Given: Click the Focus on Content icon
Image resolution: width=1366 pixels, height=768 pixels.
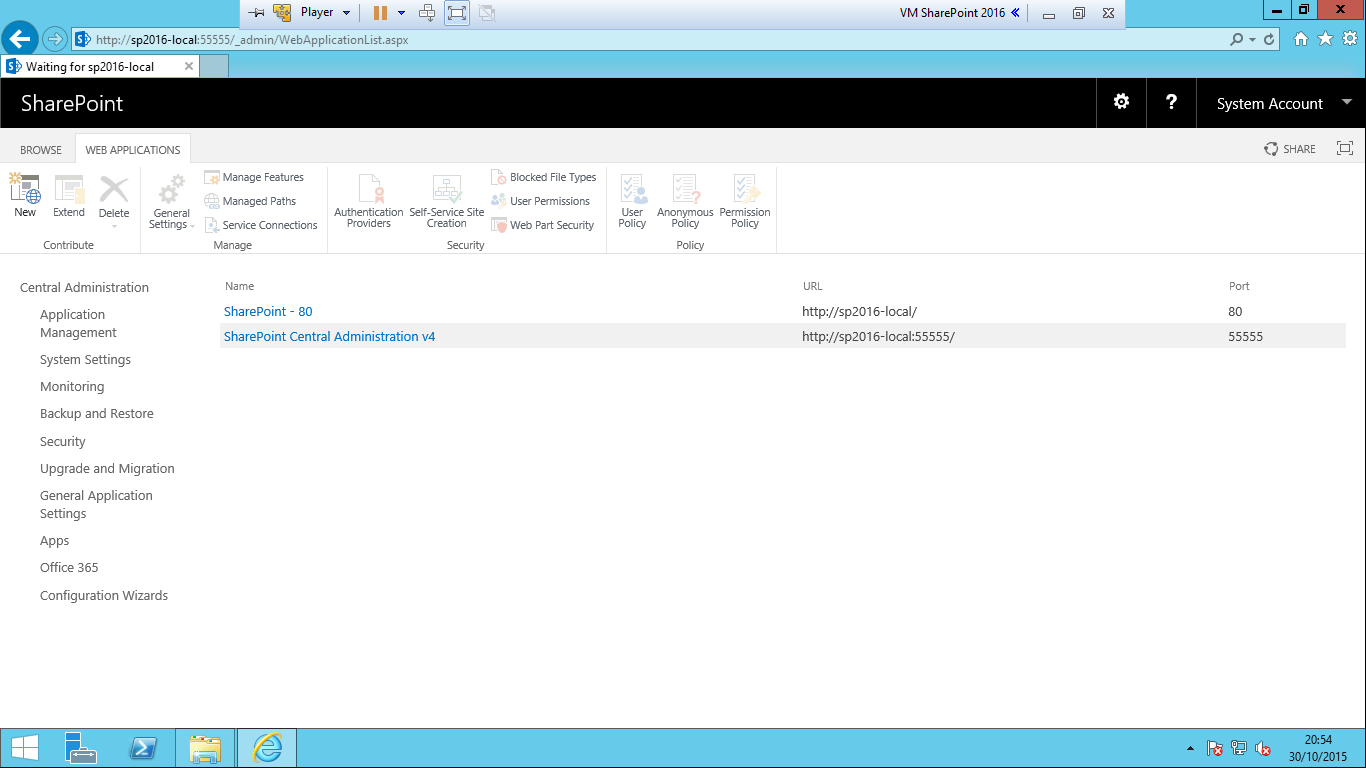Looking at the screenshot, I should (x=1345, y=148).
